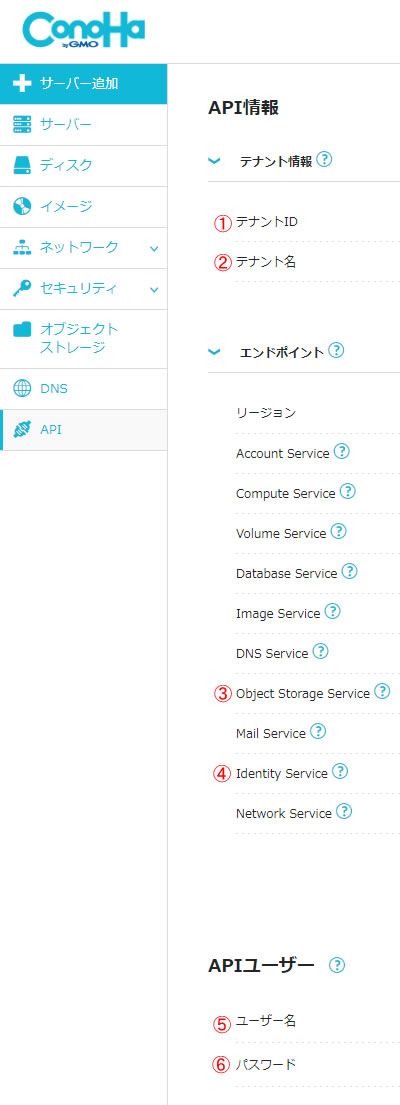This screenshot has width=400, height=1105.
Task: Click the DNS Service help icon
Action: pyautogui.click(x=320, y=652)
